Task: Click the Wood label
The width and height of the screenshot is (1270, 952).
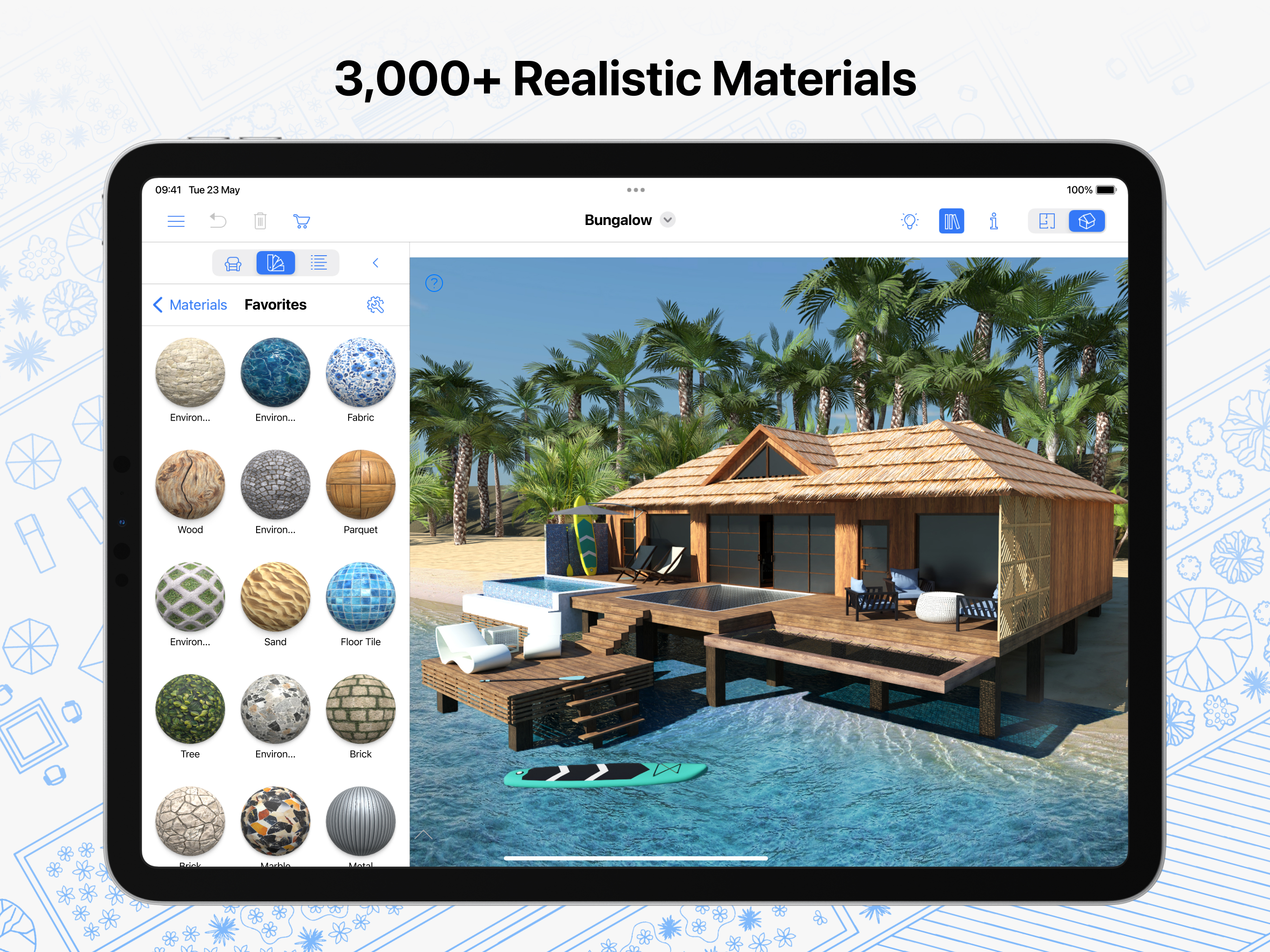Action: tap(190, 530)
